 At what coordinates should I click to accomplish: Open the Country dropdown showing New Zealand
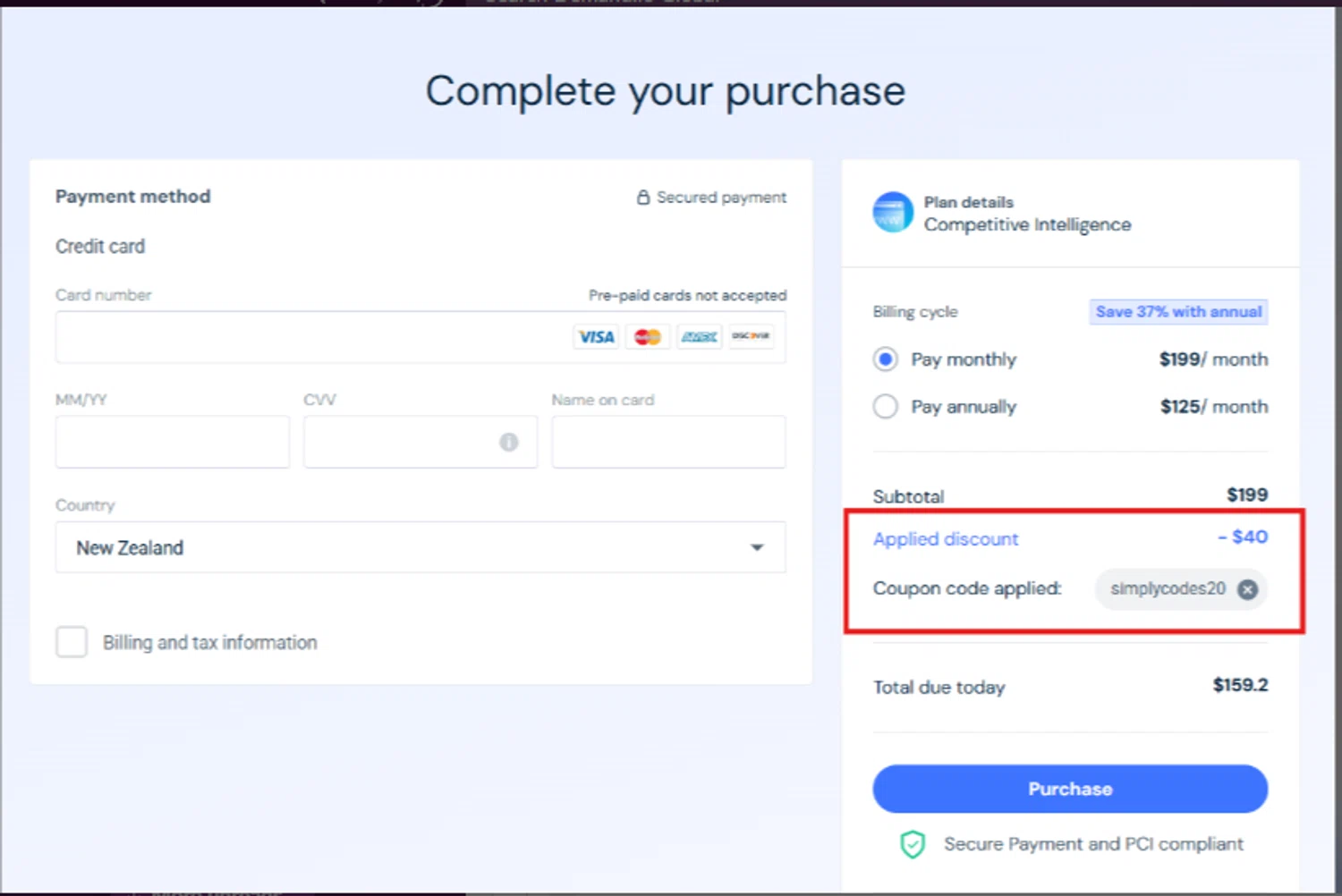tap(420, 547)
